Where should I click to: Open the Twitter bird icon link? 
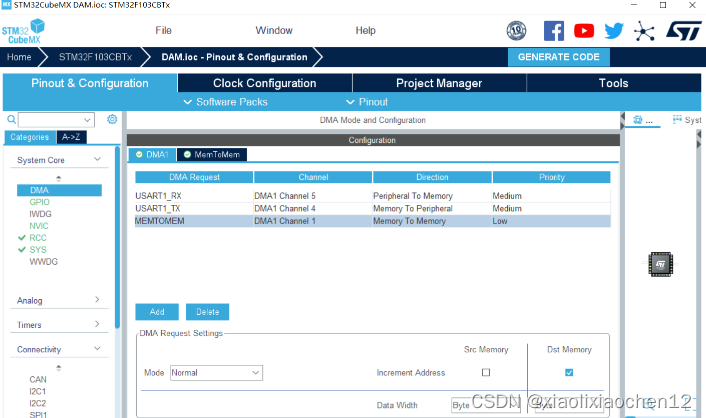(614, 31)
